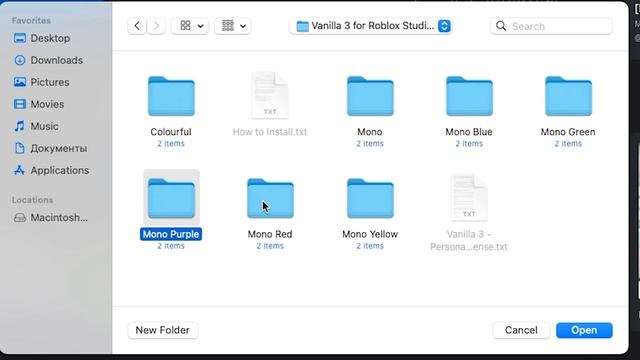
Task: Open the Vanilla 3 for Roblox Studio path popup
Action: (371, 26)
